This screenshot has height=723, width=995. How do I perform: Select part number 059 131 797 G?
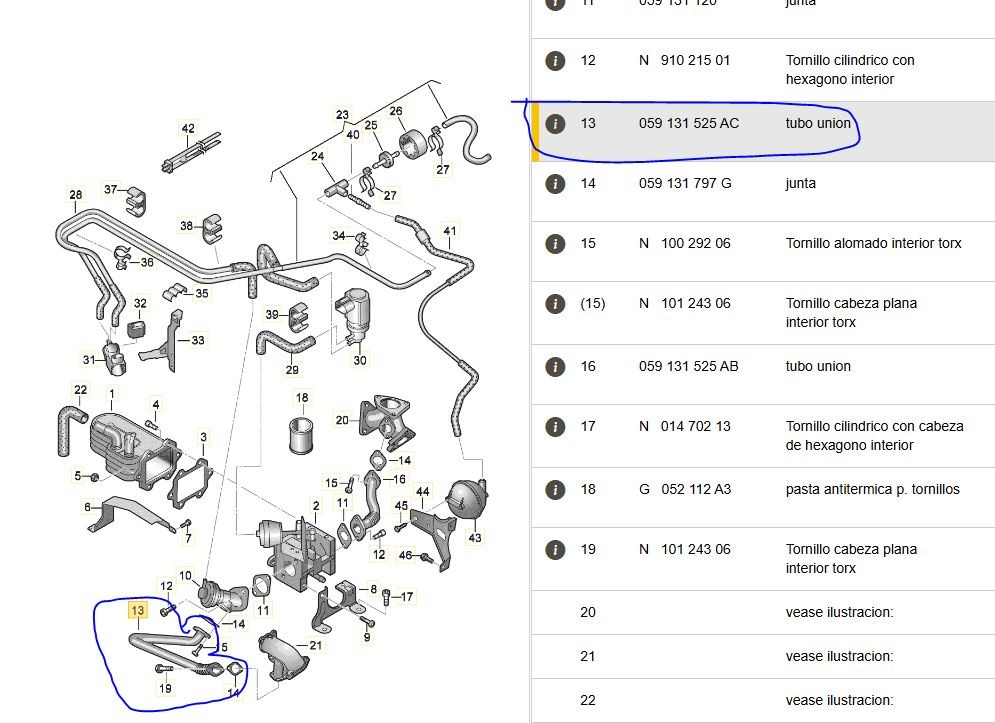click(x=685, y=184)
